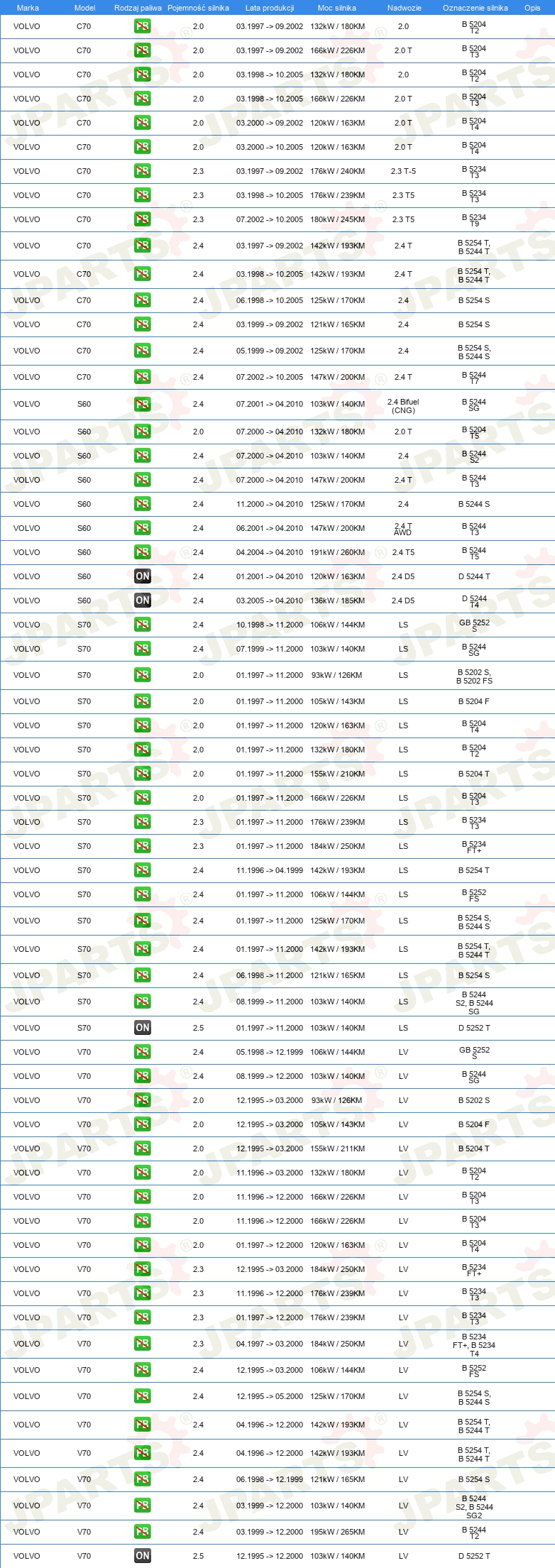Image resolution: width=555 pixels, height=1568 pixels.
Task: Select the '03.2005 -> 04.2010' production years cell
Action: pos(270,601)
